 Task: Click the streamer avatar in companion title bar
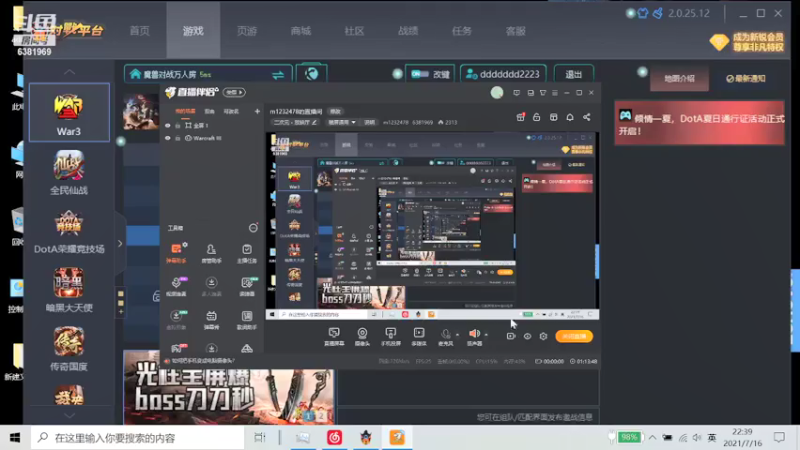click(497, 92)
